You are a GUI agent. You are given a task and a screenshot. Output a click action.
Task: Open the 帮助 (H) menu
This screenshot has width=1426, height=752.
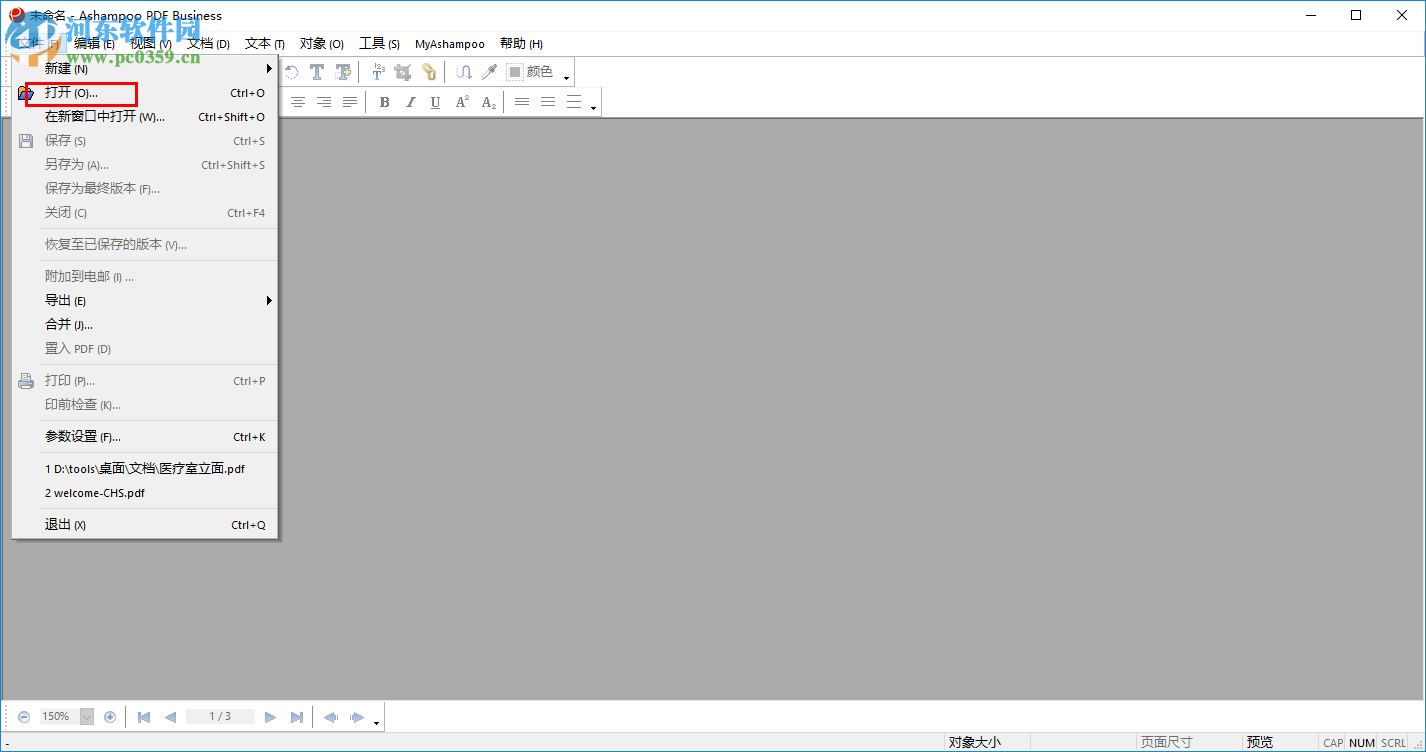click(x=521, y=44)
